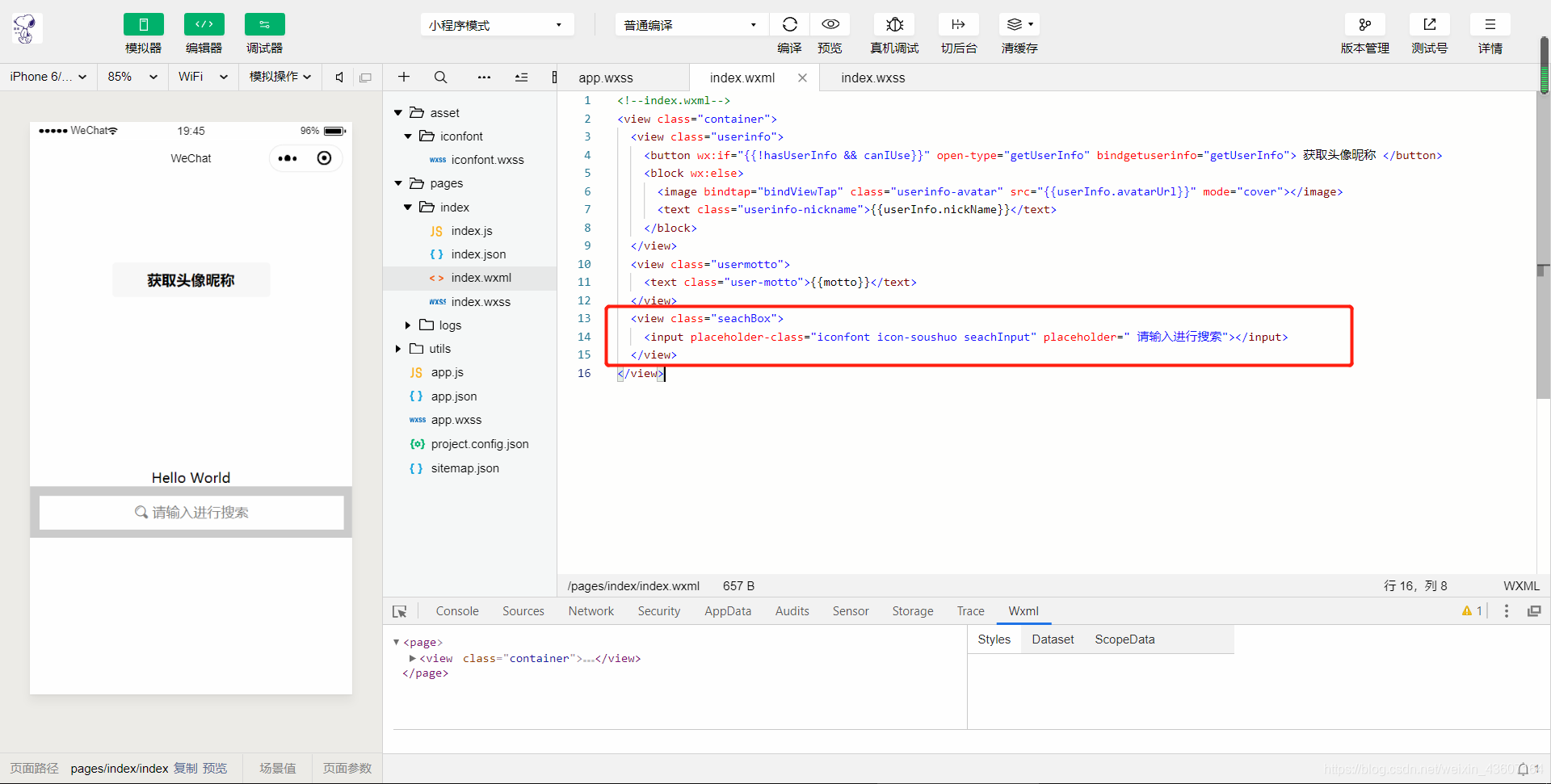
Task: Open version management (版本管理) icon
Action: pos(1365,24)
